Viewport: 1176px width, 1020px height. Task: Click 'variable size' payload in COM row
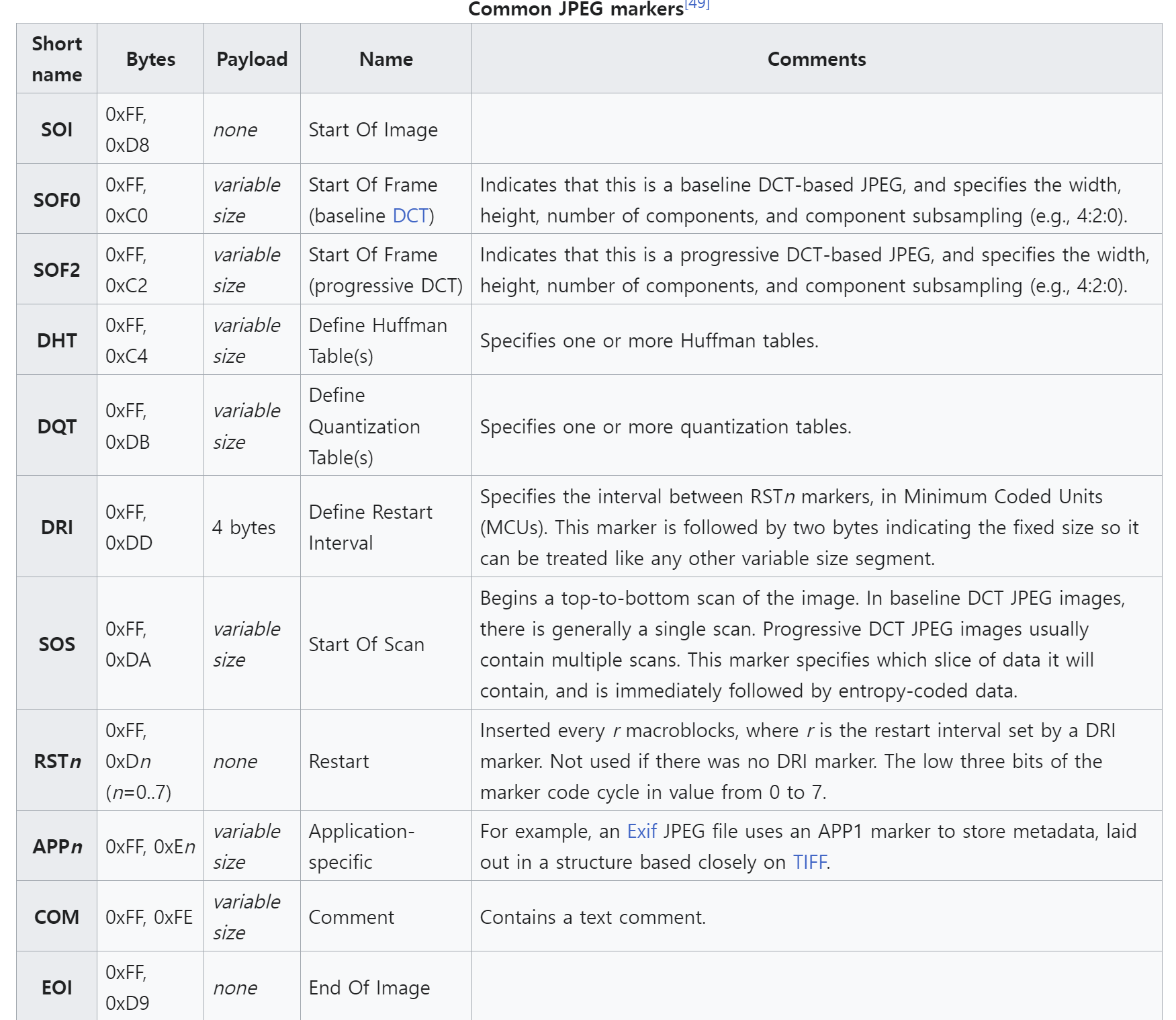point(252,917)
